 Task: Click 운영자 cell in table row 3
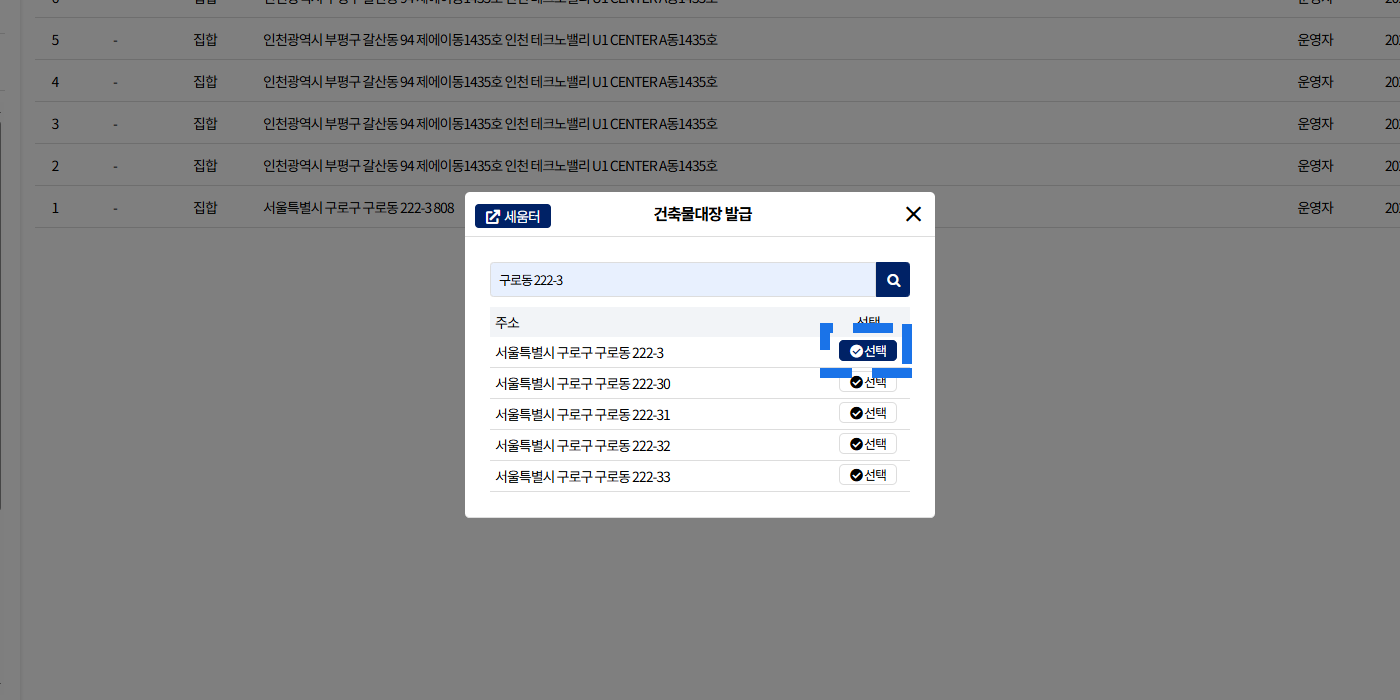click(1314, 124)
